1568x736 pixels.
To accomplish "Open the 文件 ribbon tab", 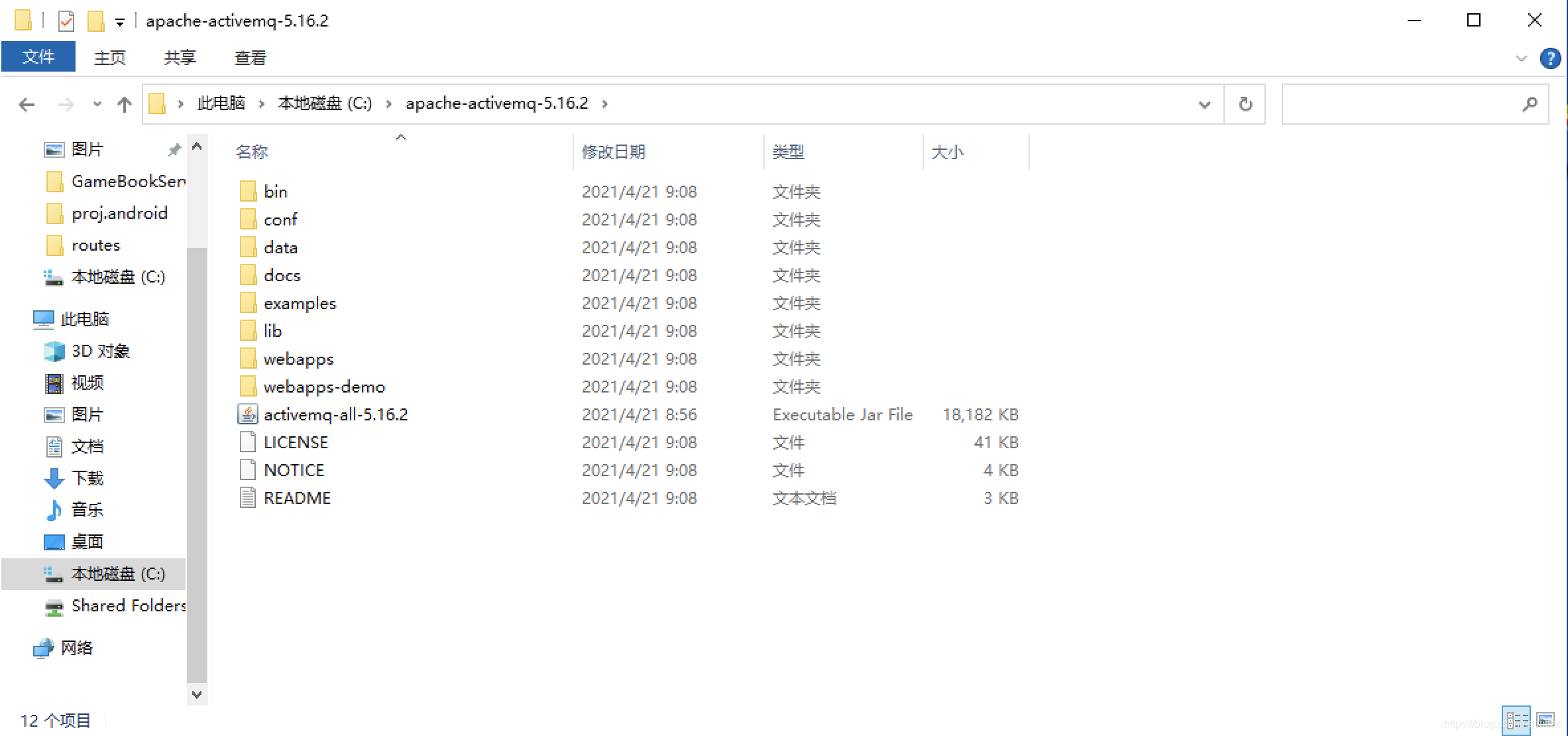I will tap(38, 57).
